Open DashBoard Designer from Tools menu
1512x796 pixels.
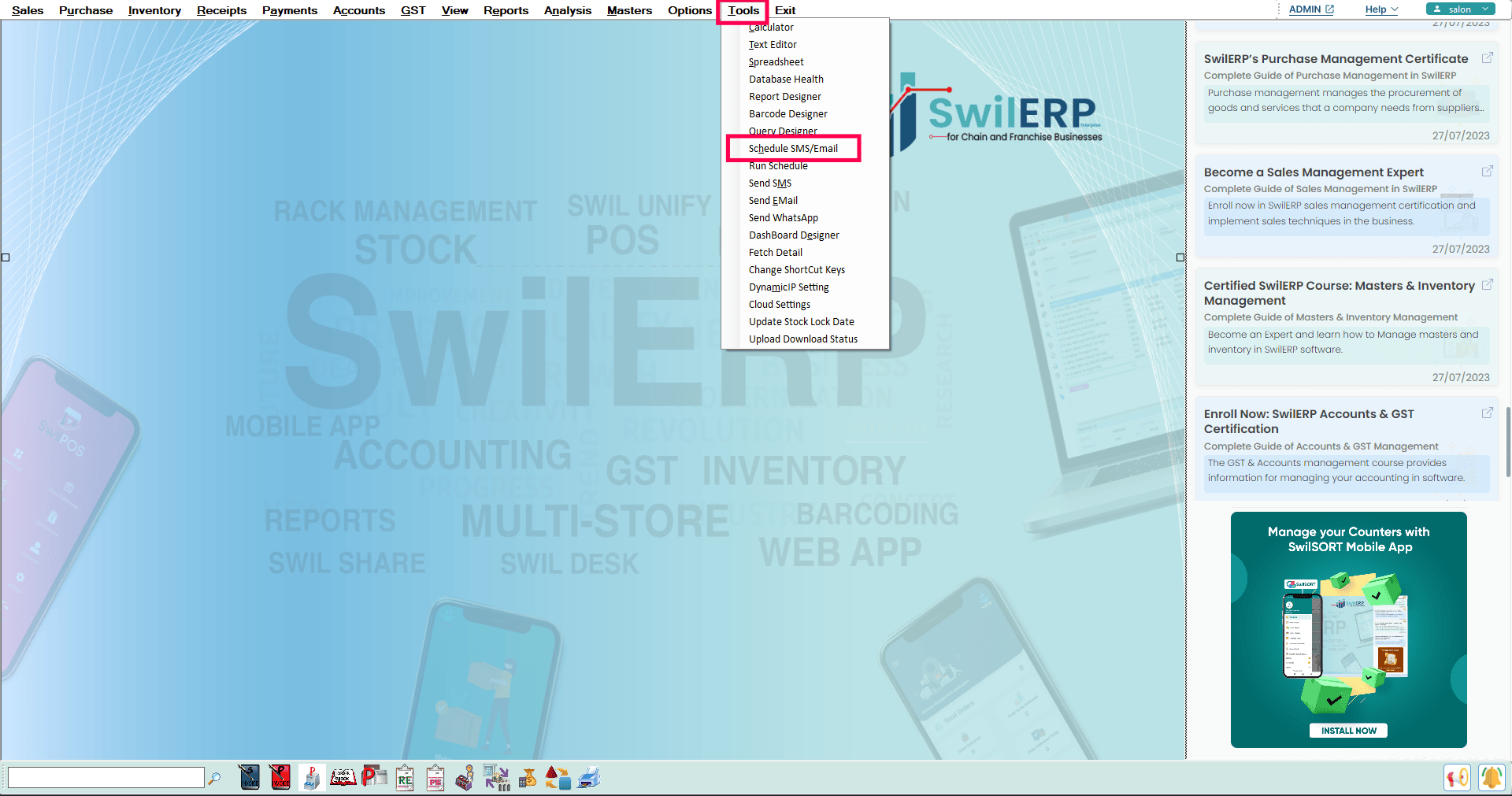[x=806, y=235]
